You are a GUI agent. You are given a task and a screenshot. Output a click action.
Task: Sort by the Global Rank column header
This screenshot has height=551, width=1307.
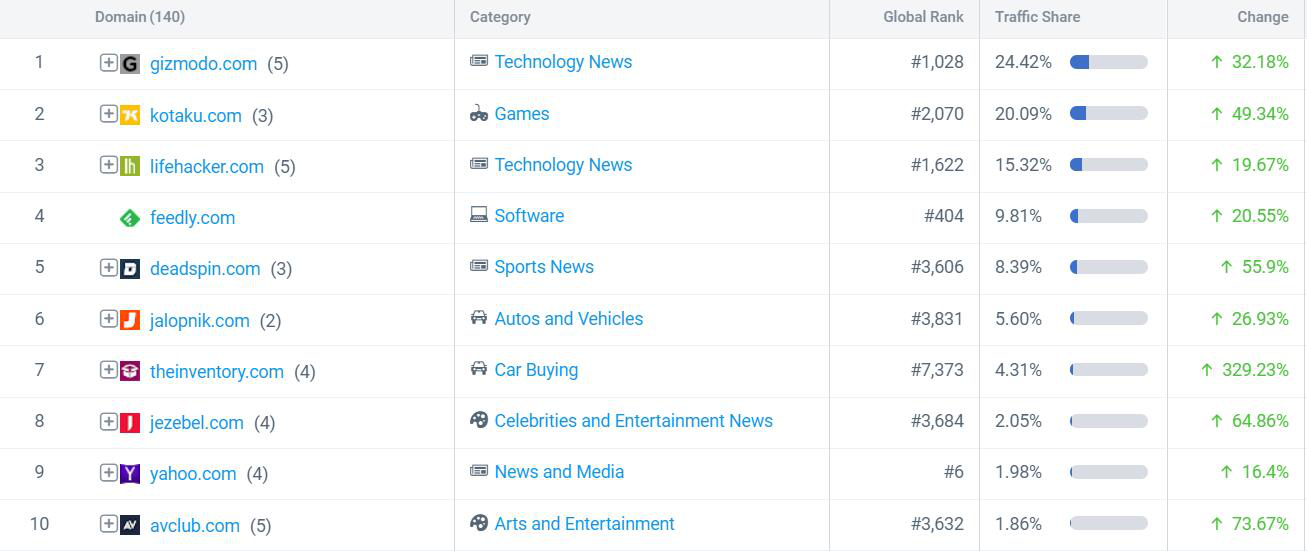pyautogui.click(x=923, y=17)
